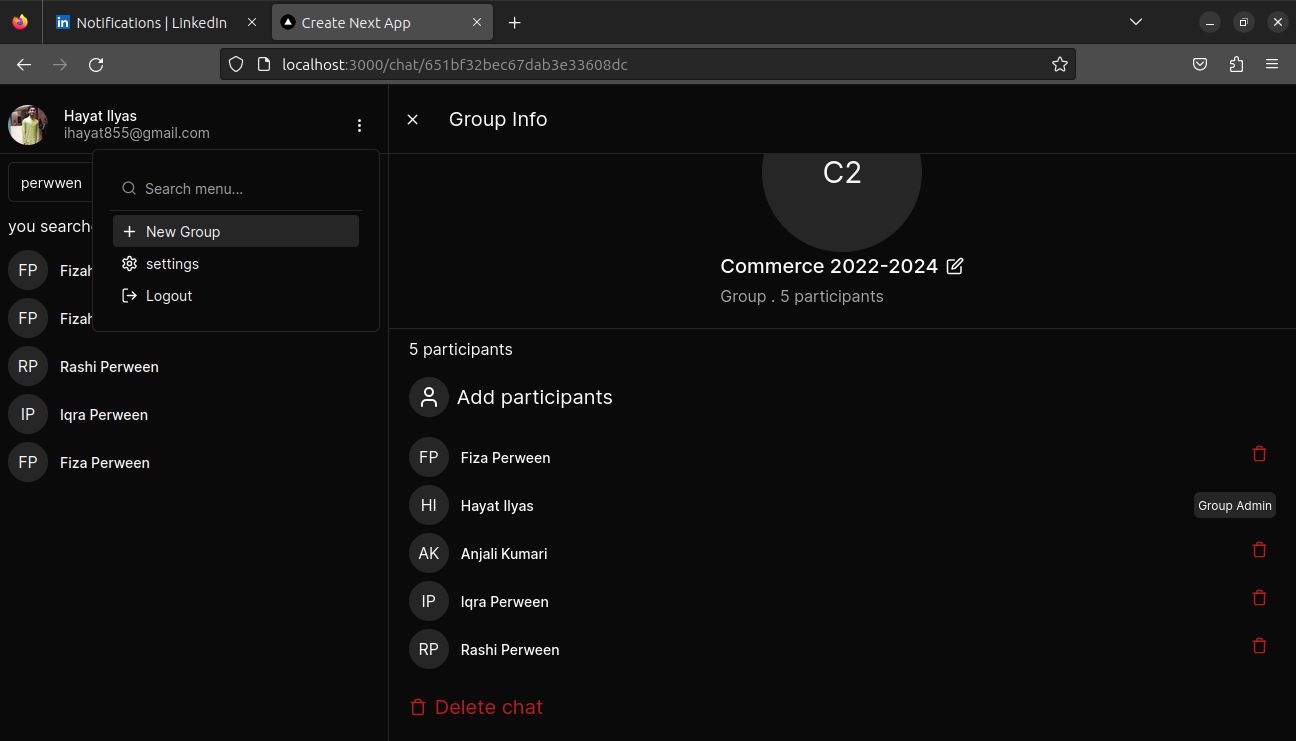
Task: Choose Logout in the menu
Action: pos(168,296)
